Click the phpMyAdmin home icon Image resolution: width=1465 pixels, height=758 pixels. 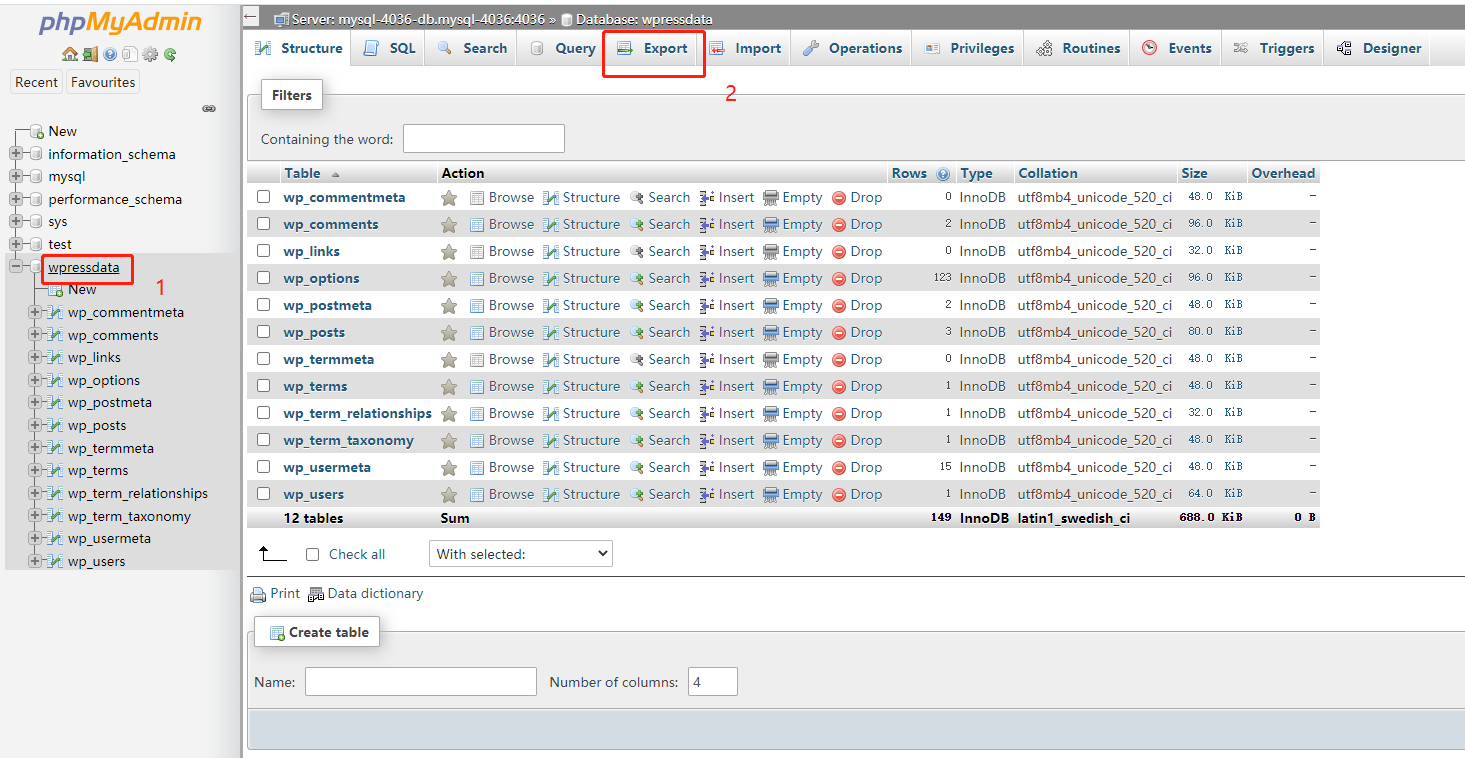coord(70,55)
